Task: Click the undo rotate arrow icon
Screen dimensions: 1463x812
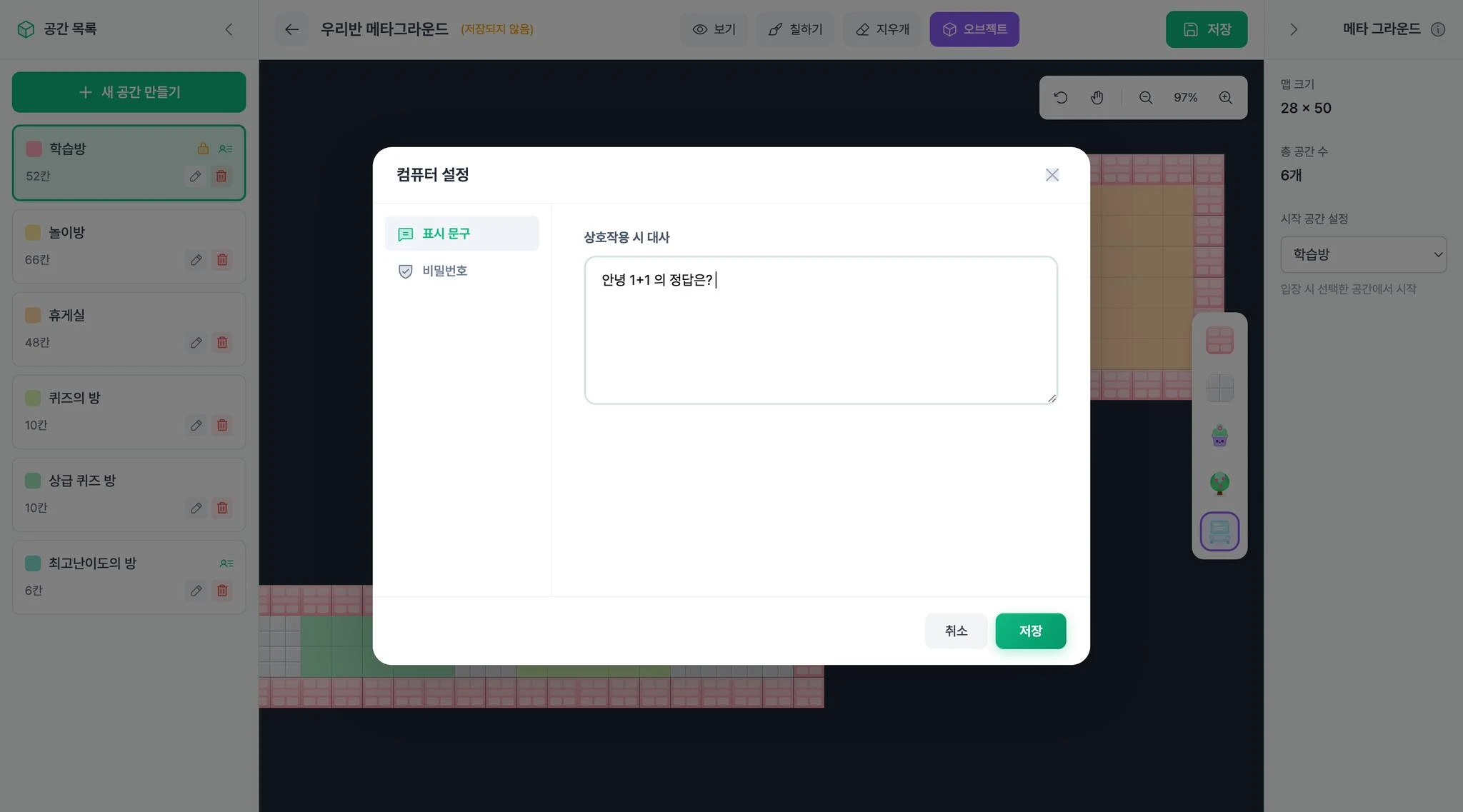Action: pos(1061,98)
